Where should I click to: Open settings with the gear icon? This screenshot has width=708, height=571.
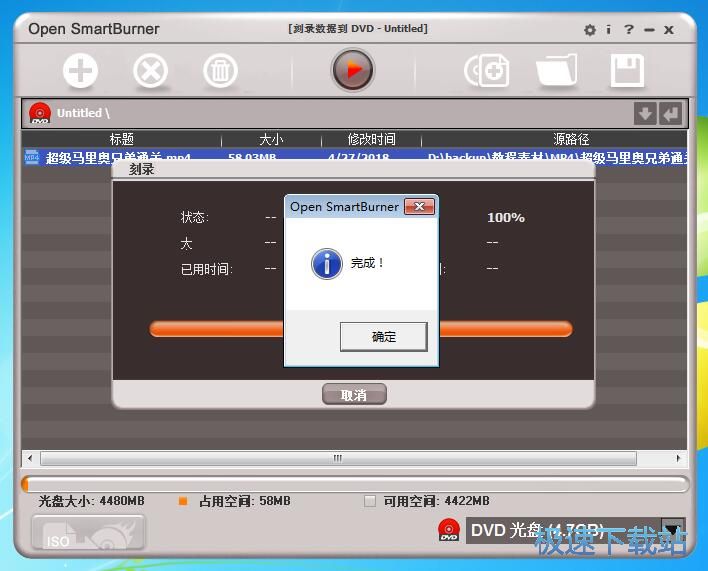(x=590, y=30)
